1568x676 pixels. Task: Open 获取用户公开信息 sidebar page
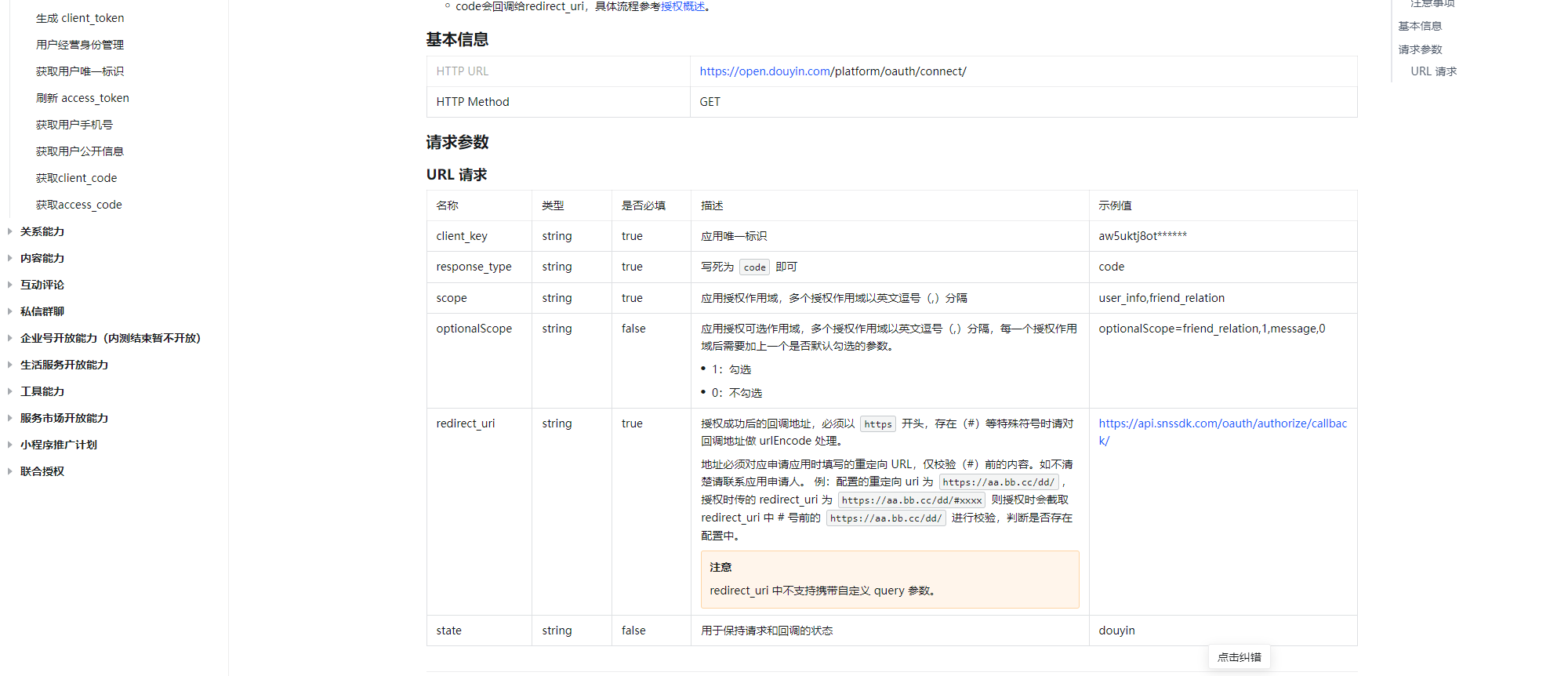[80, 151]
